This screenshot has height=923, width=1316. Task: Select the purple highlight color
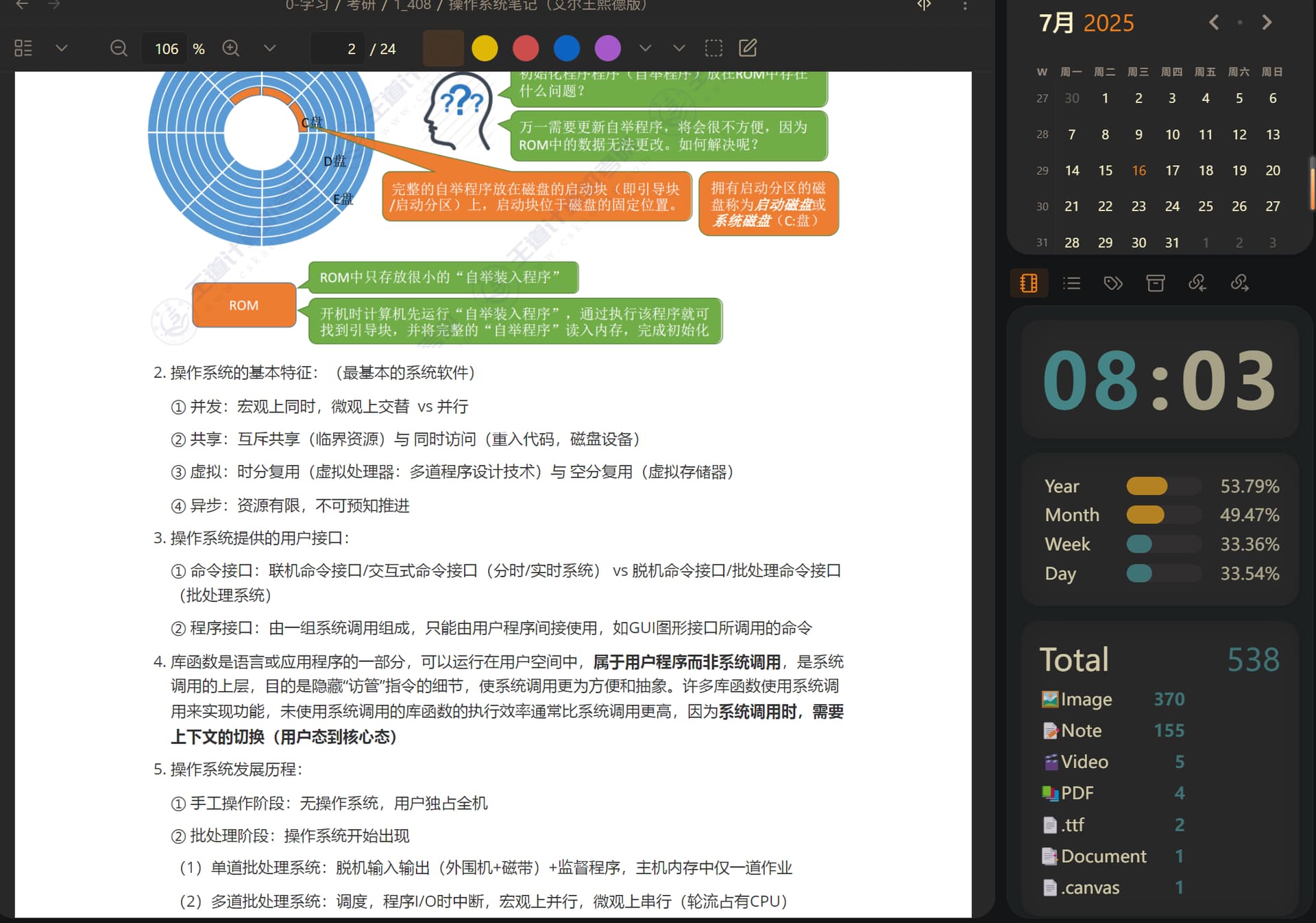[x=608, y=48]
